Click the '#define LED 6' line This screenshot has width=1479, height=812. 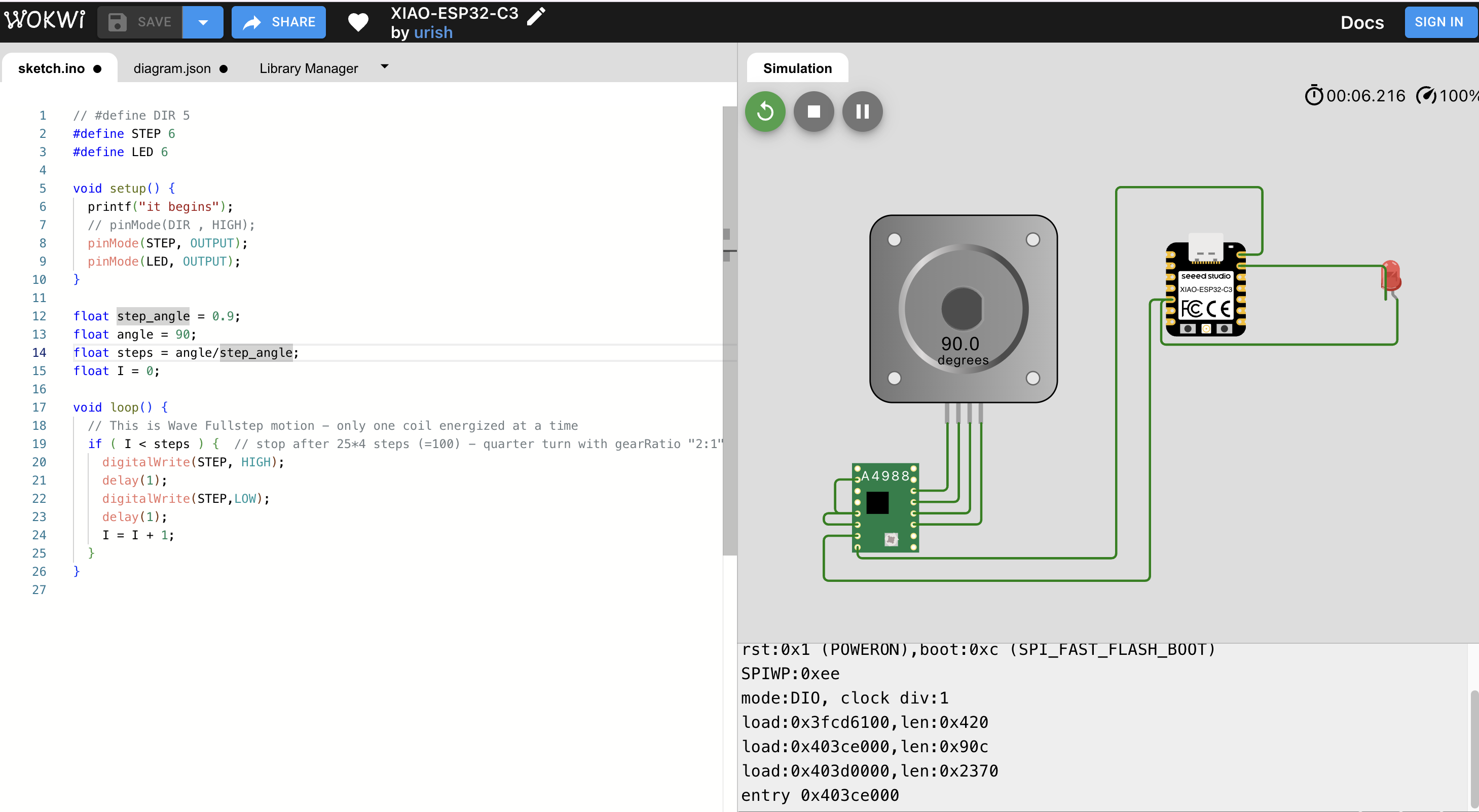pyautogui.click(x=121, y=152)
